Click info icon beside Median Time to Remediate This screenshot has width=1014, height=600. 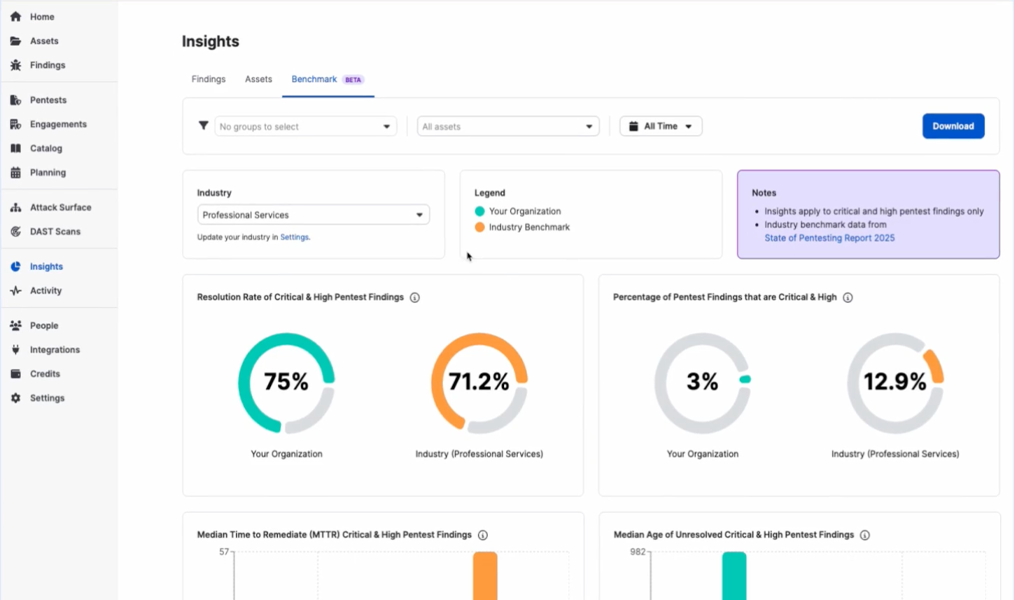point(483,535)
